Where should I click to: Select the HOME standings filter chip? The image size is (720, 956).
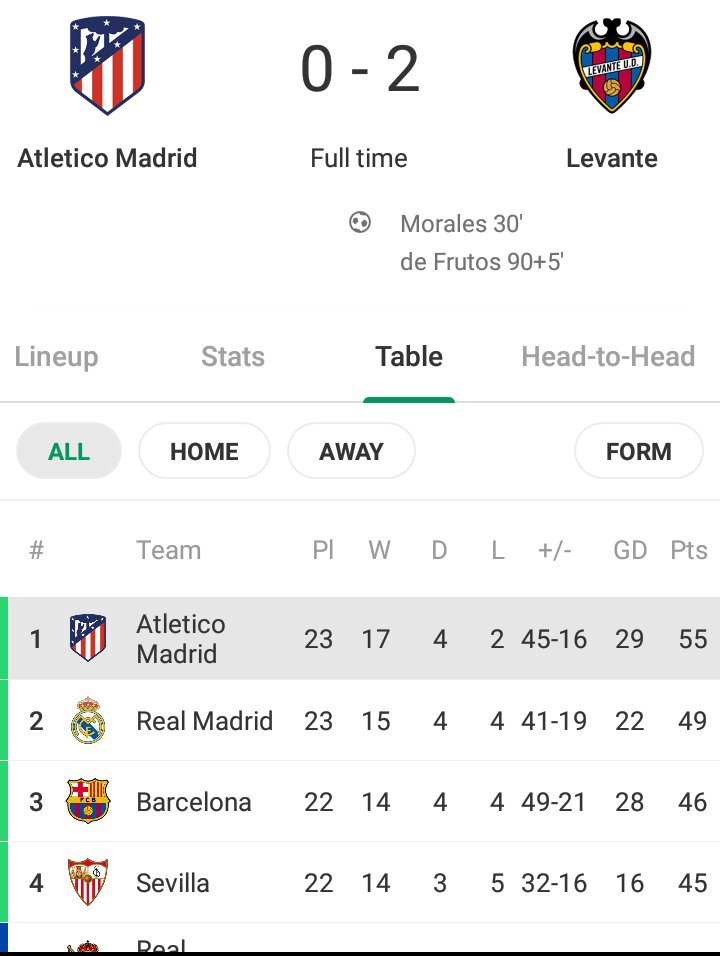(204, 451)
